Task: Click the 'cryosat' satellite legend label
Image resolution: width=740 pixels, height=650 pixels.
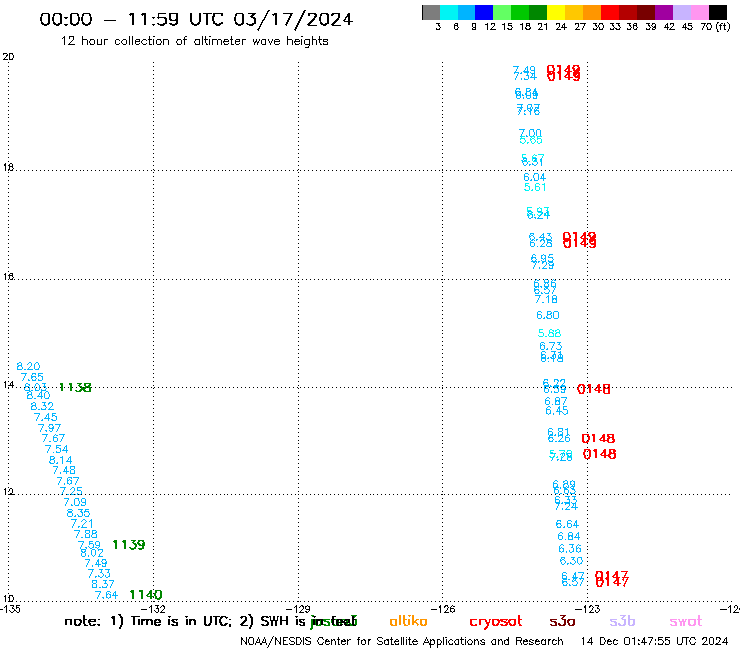Action: pos(496,621)
